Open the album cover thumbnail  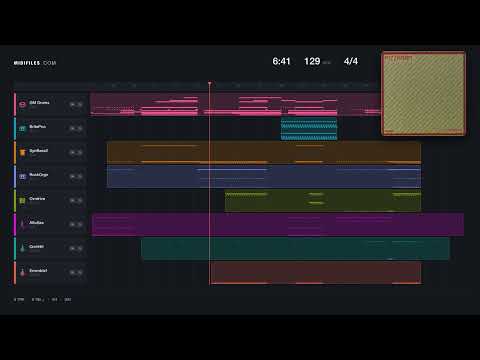423,93
